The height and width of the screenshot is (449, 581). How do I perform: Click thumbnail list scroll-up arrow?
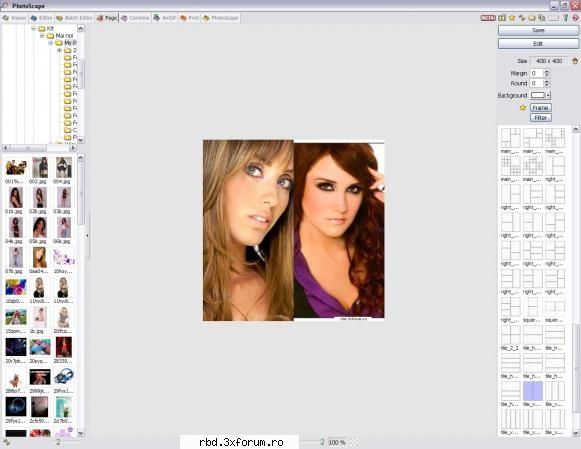tap(81, 158)
